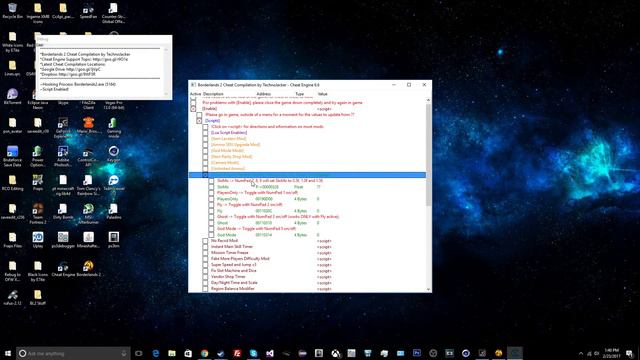Viewport: 640px width, 360px height.
Task: Open the Borderlands 2 desktop shortcut
Action: [x=88, y=269]
